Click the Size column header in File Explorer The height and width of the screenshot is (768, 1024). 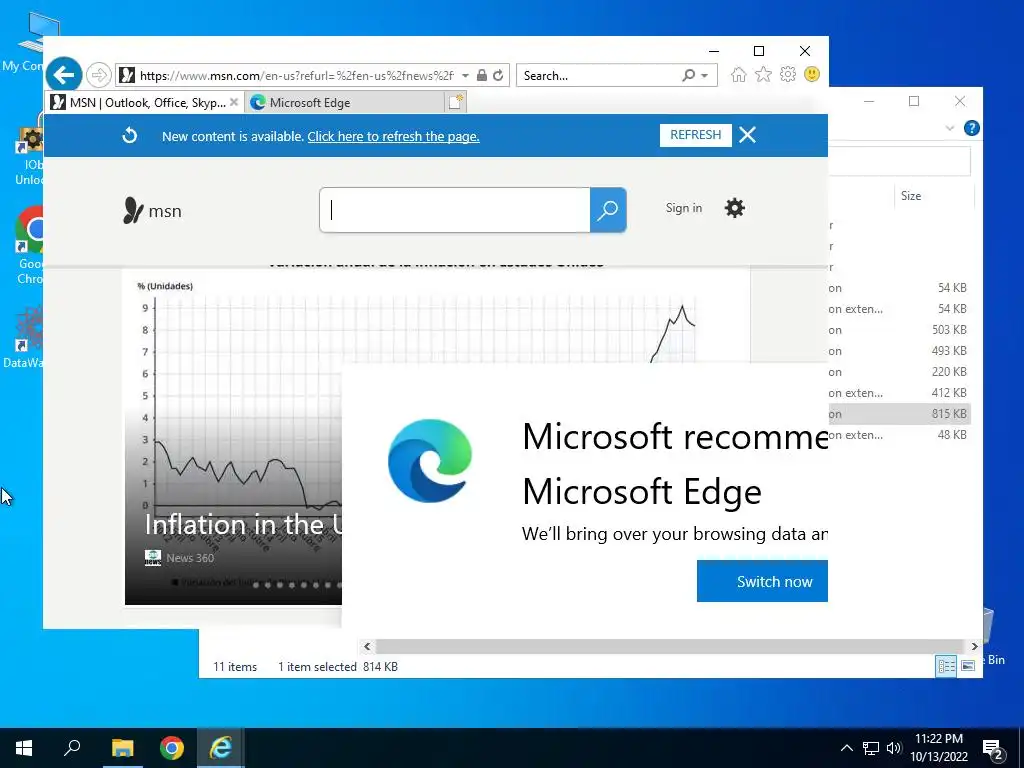(933, 196)
